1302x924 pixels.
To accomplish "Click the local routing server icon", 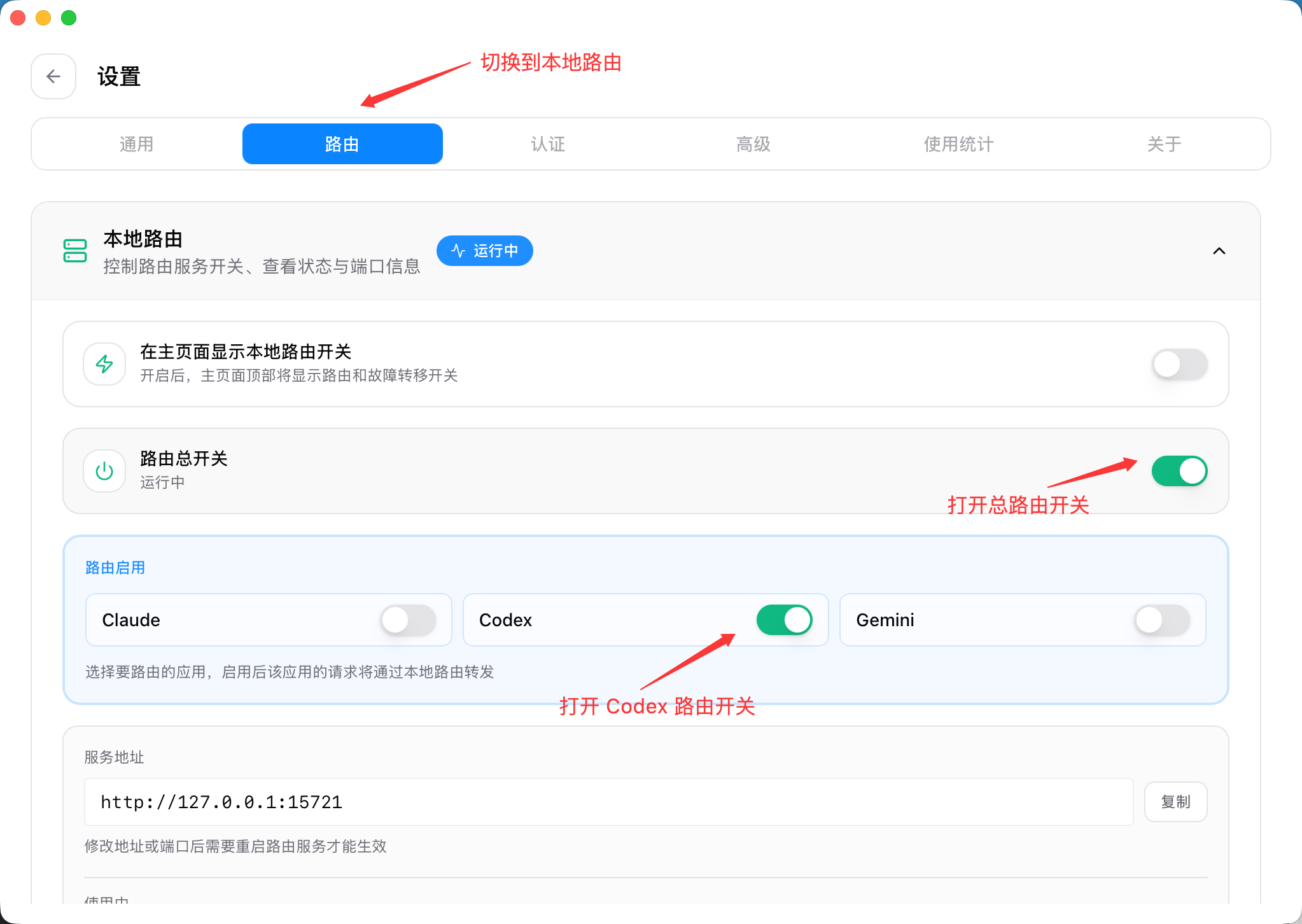I will 75,251.
